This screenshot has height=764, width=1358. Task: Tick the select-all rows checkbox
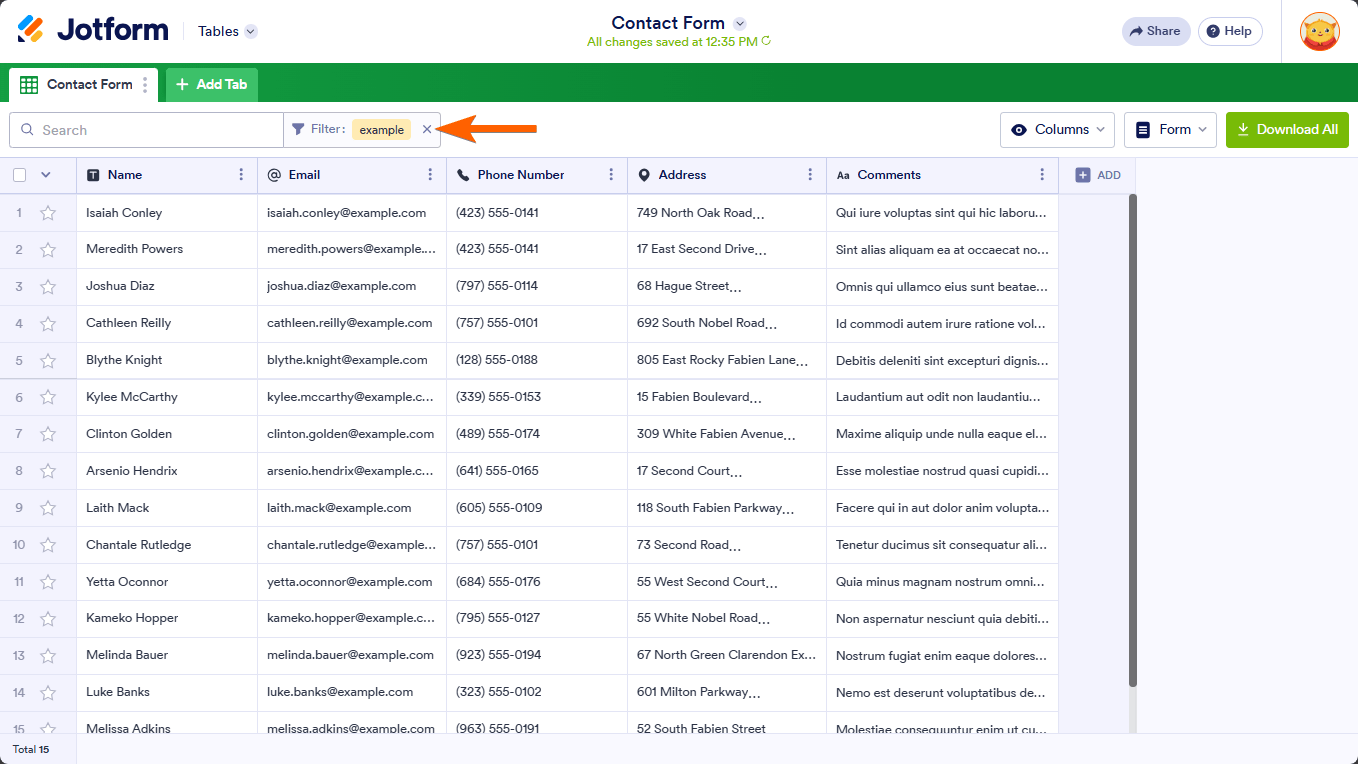19,175
